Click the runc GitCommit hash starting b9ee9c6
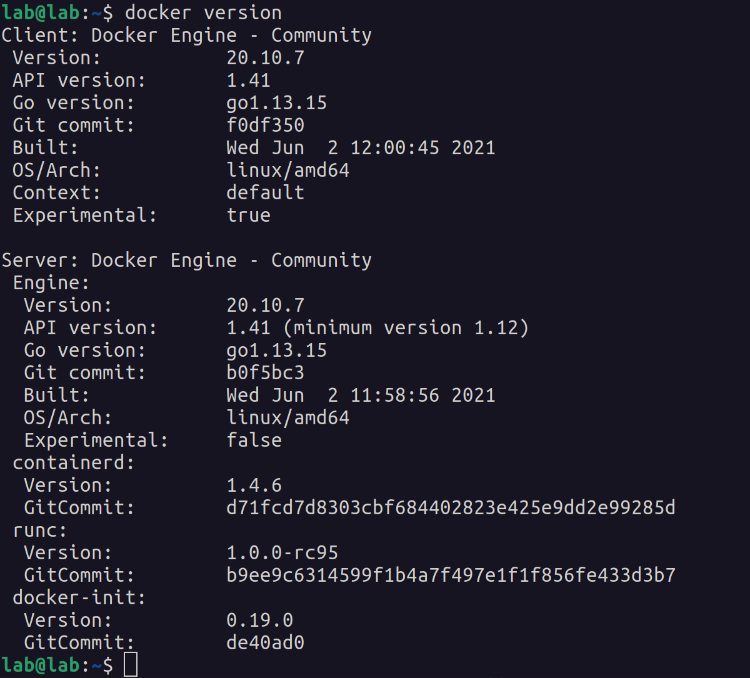 pyautogui.click(x=451, y=575)
